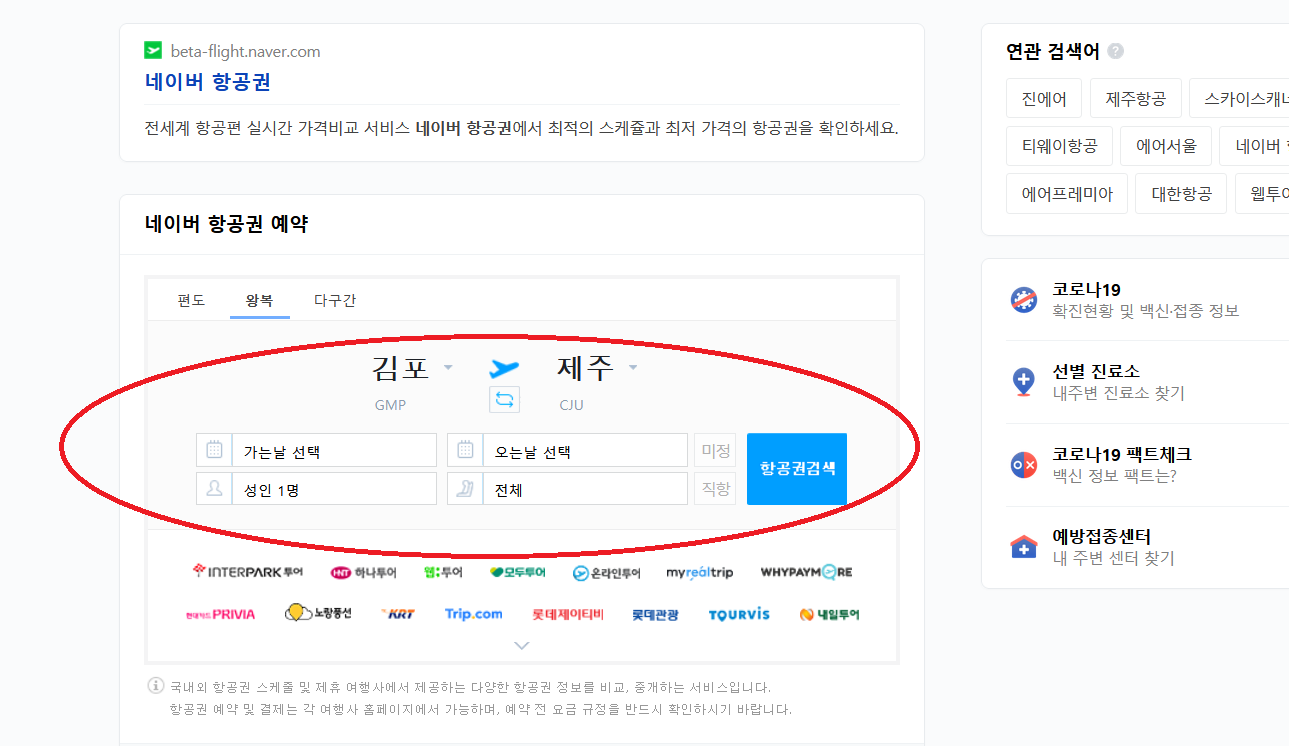
Task: Open the 롯데제이티비 partner logo
Action: (567, 614)
